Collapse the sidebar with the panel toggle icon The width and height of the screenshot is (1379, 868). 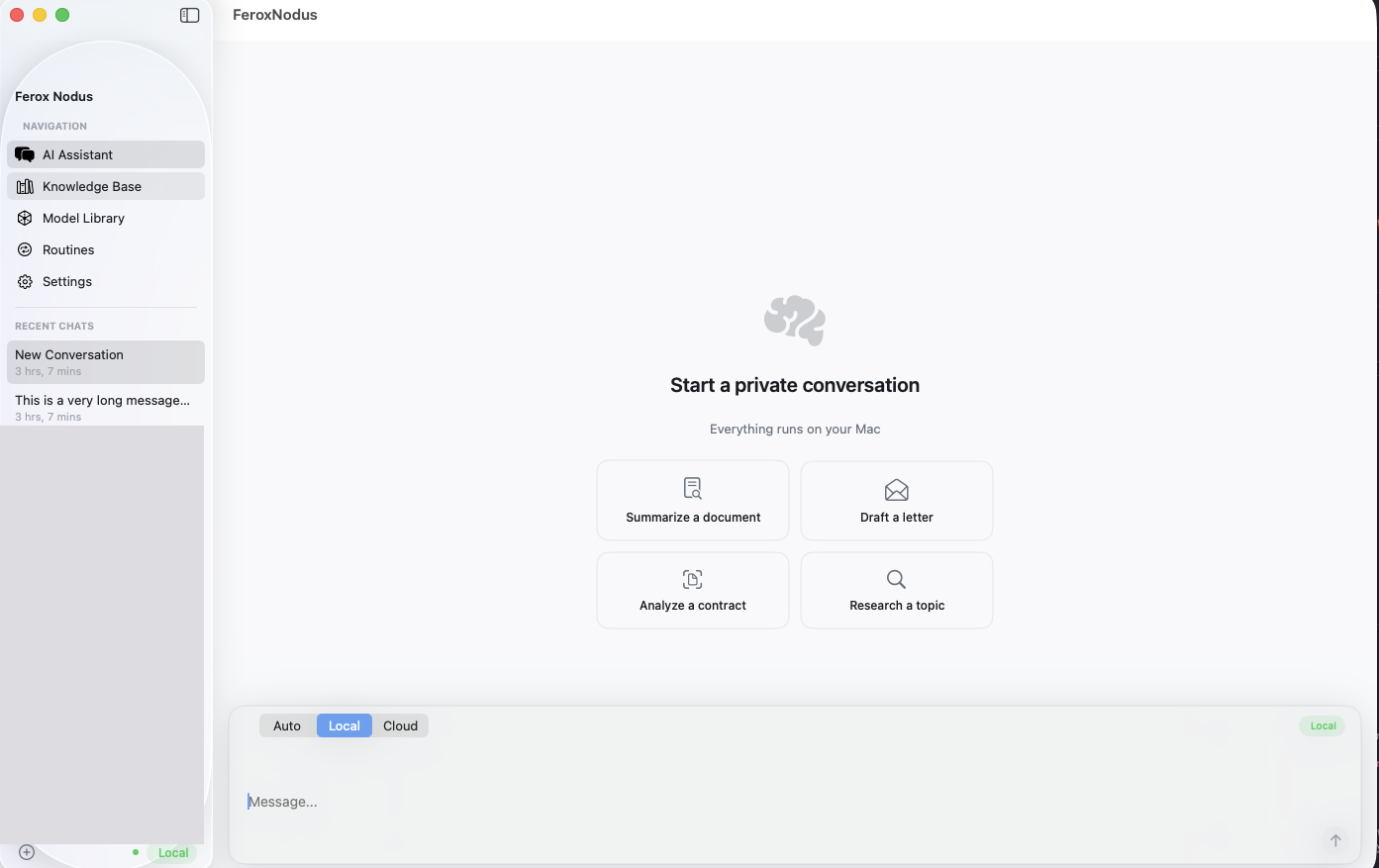[x=189, y=15]
